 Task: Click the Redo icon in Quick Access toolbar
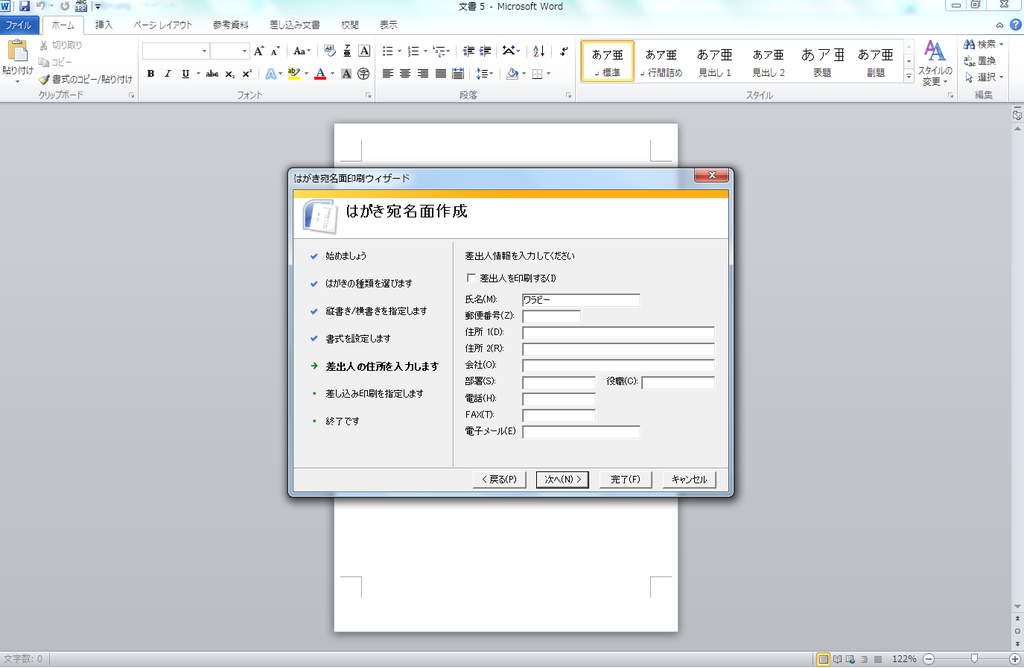pos(64,6)
